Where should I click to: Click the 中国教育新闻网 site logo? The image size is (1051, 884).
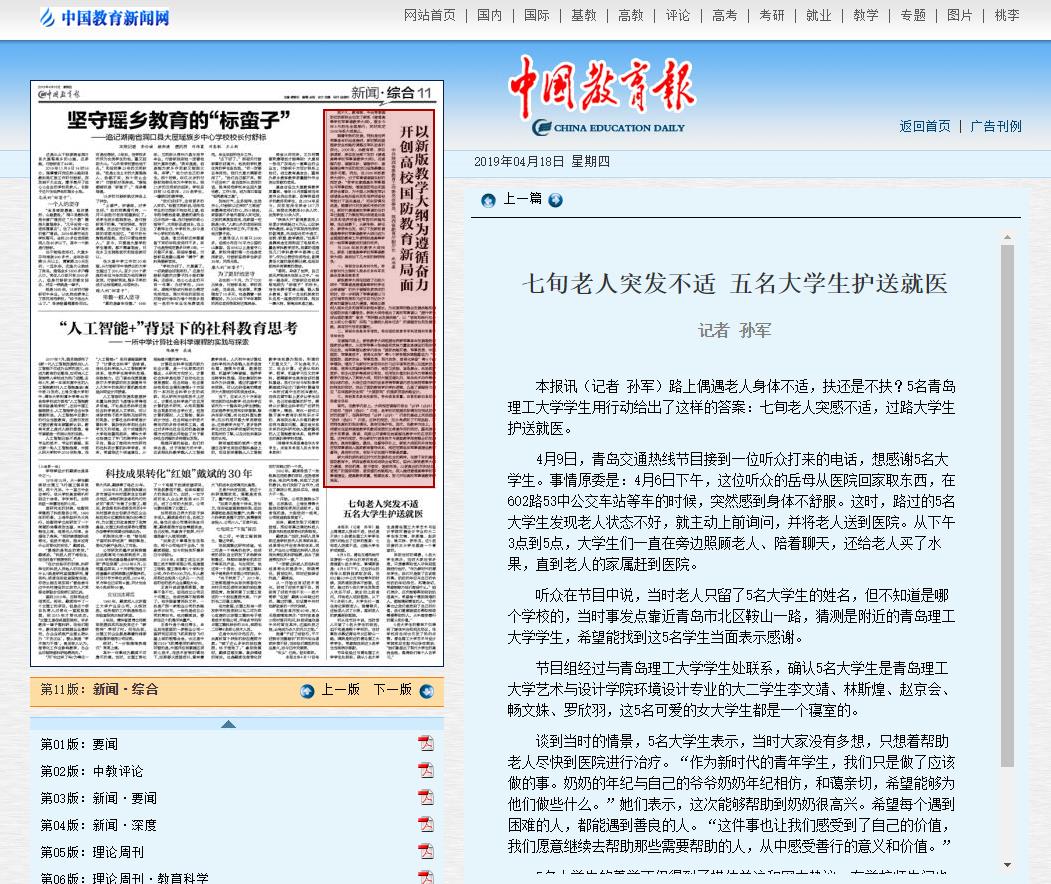point(105,17)
